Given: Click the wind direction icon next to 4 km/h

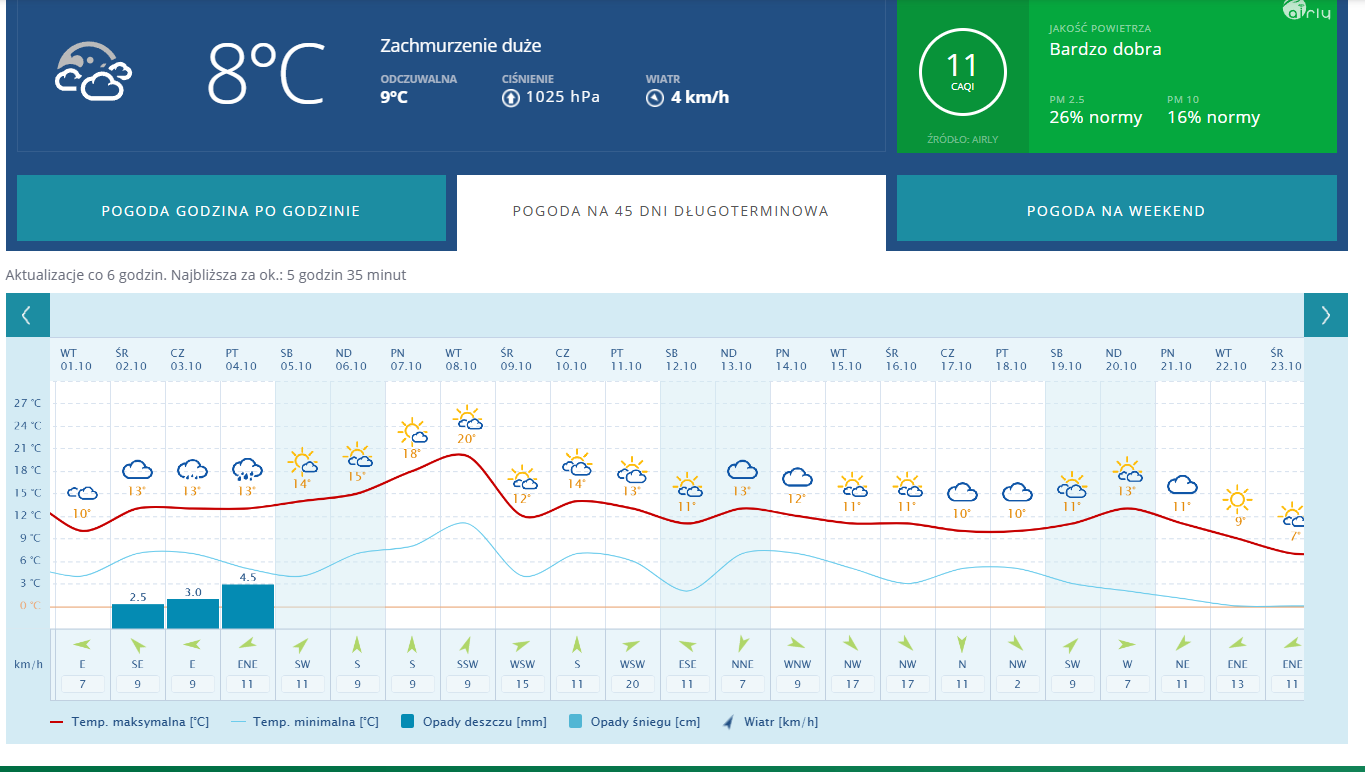Looking at the screenshot, I should click(655, 98).
